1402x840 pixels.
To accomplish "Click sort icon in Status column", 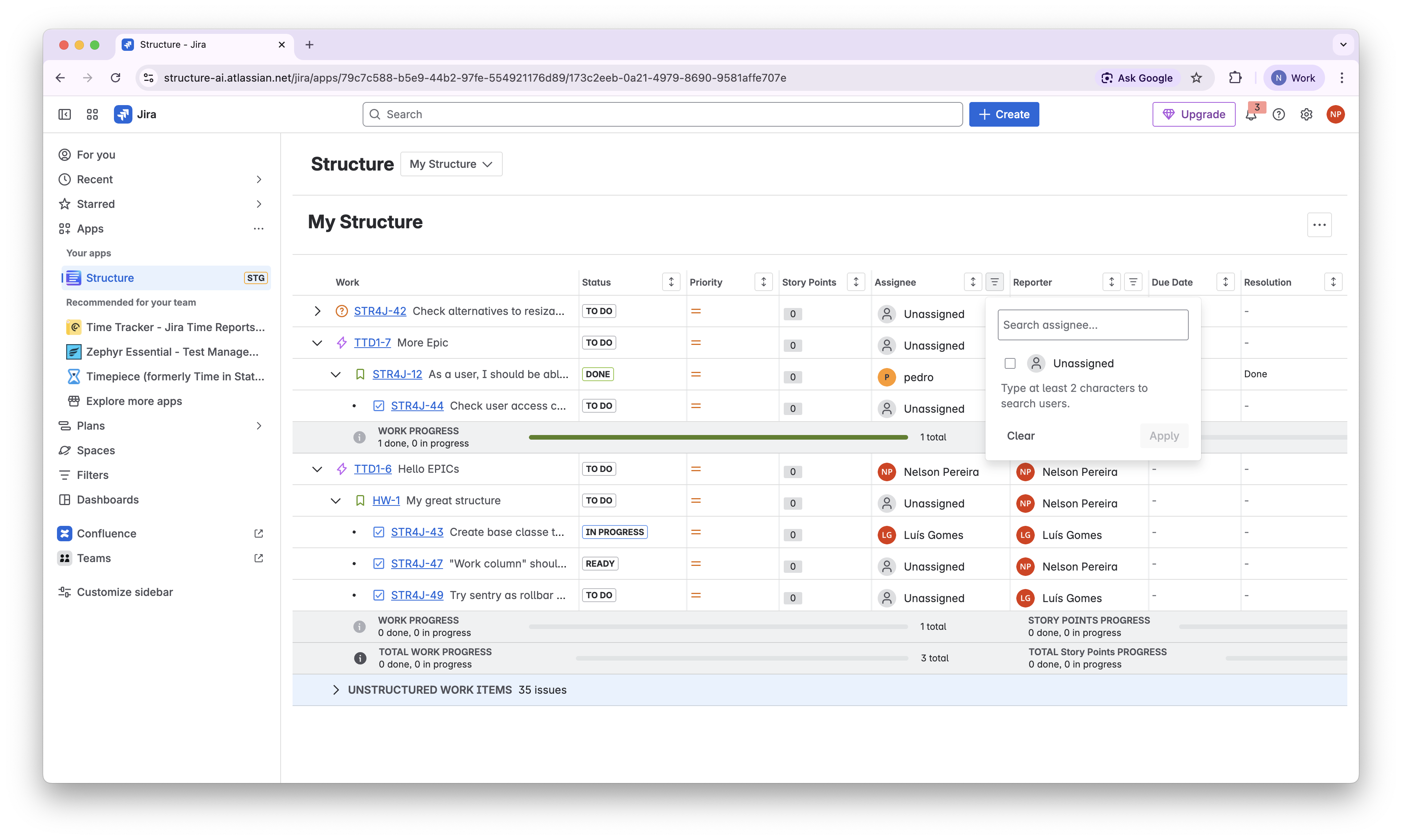I will click(671, 282).
